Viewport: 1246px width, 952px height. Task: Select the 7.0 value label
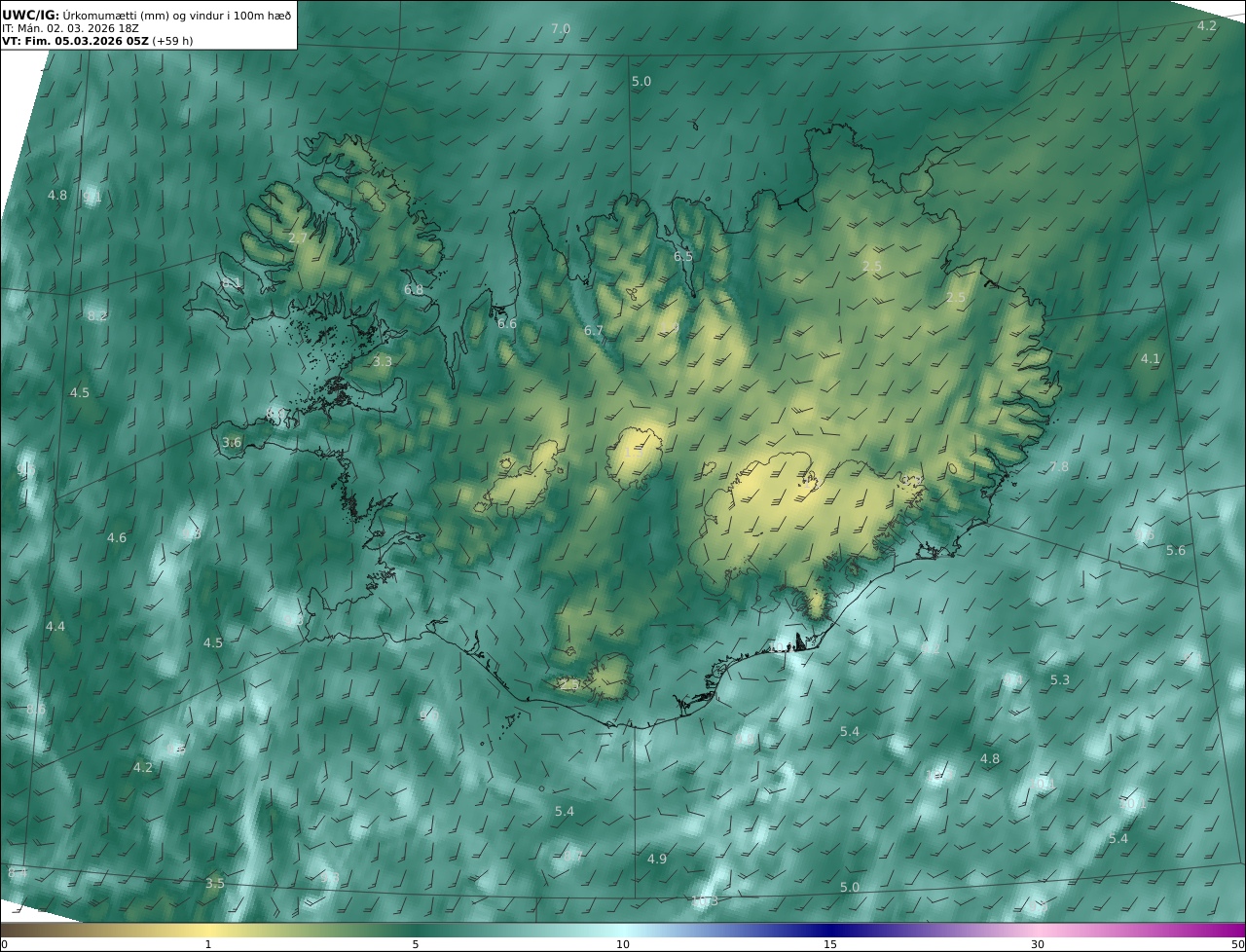(561, 29)
